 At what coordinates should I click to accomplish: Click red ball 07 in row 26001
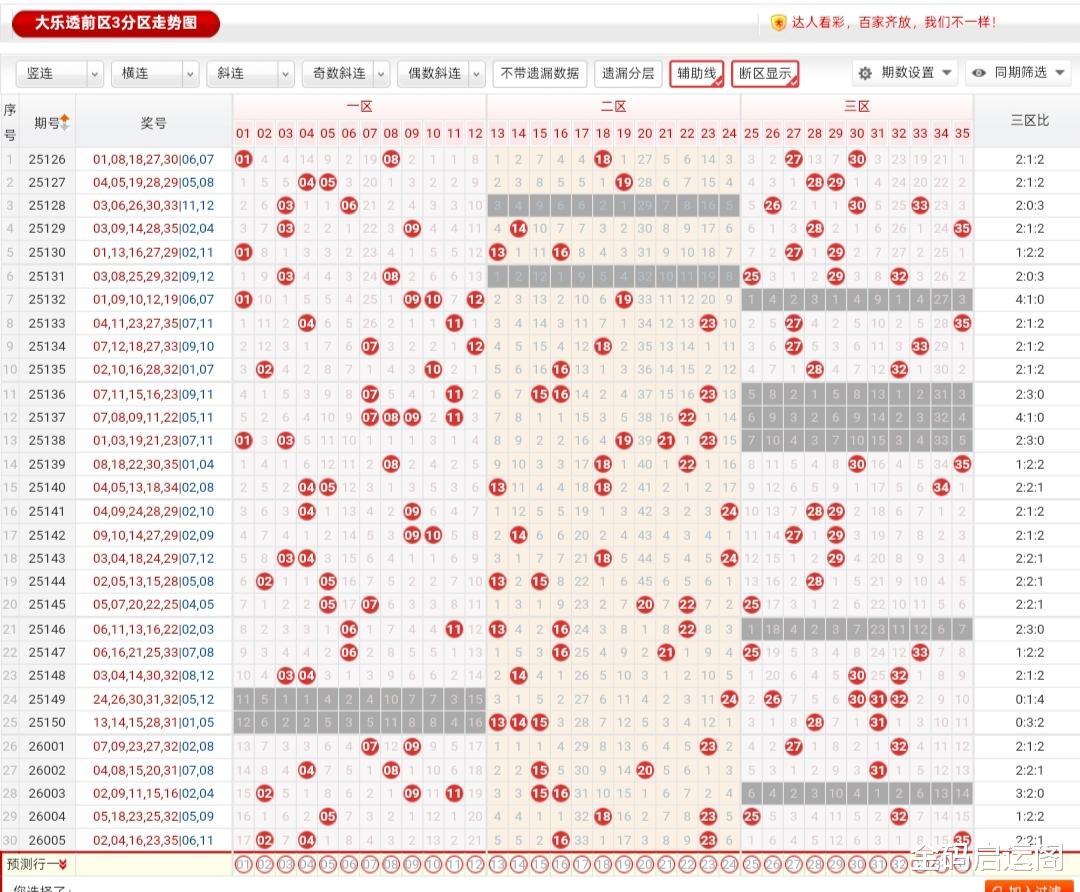click(370, 746)
